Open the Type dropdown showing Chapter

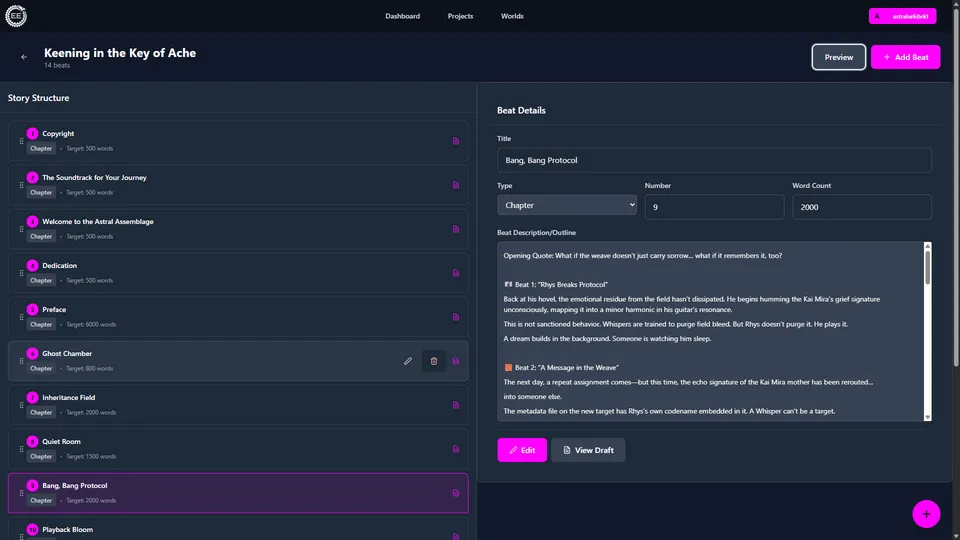[567, 206]
